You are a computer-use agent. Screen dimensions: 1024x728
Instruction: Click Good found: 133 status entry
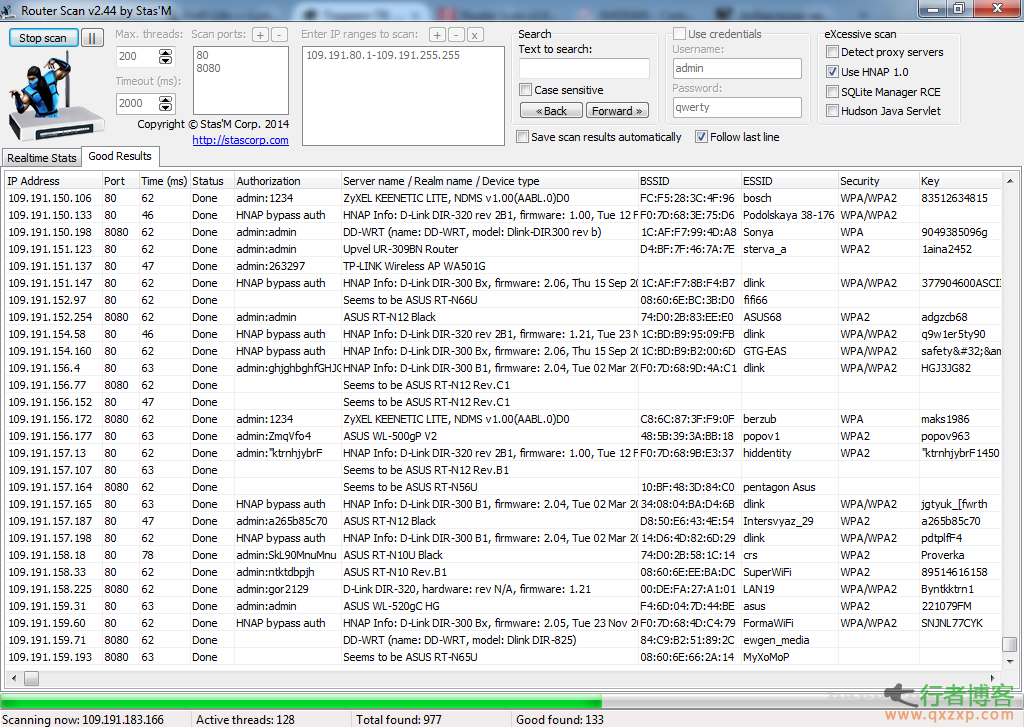pyautogui.click(x=560, y=720)
